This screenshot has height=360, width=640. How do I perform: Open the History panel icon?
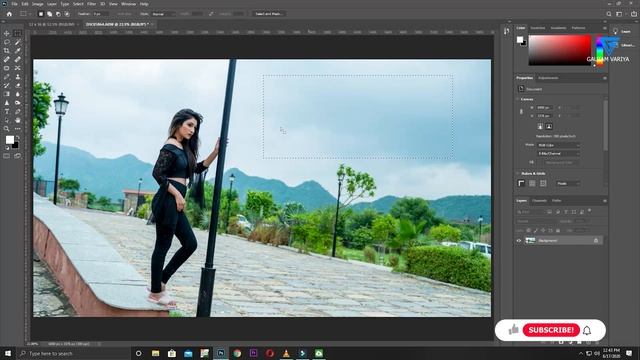pos(507,31)
